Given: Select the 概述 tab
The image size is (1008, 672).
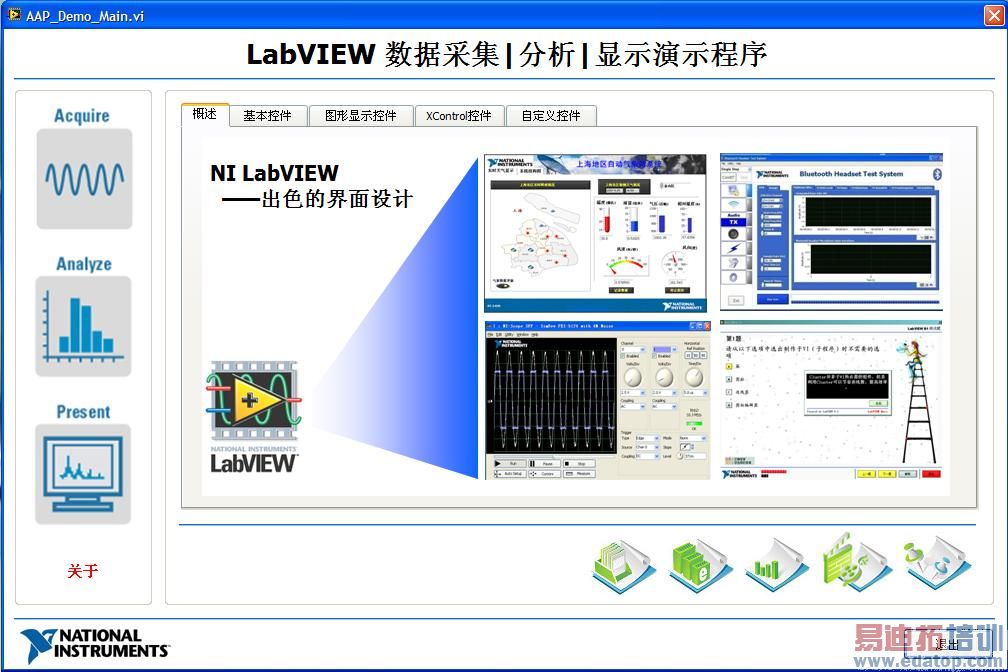Looking at the screenshot, I should point(205,114).
